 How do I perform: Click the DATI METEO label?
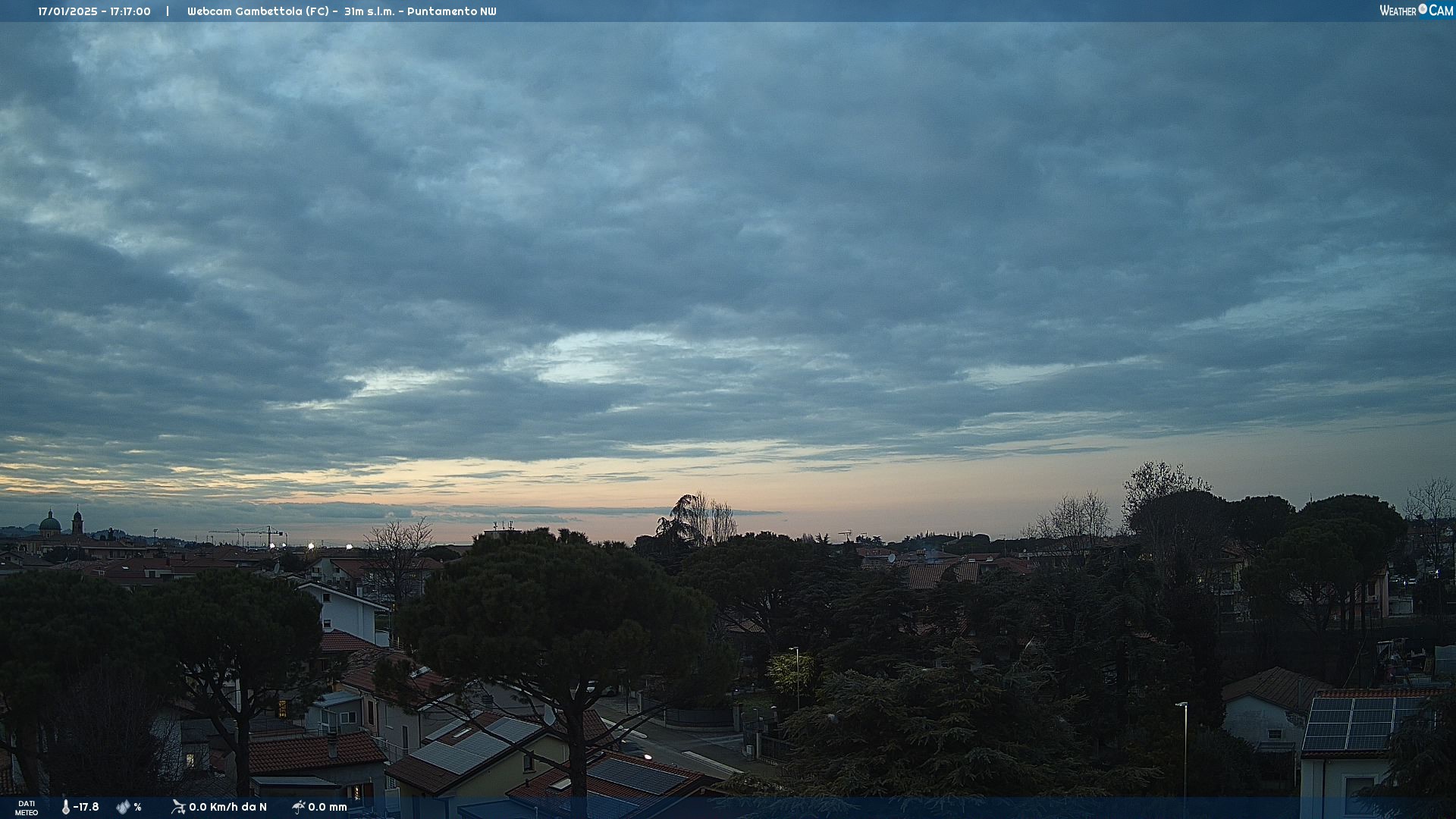click(x=27, y=808)
